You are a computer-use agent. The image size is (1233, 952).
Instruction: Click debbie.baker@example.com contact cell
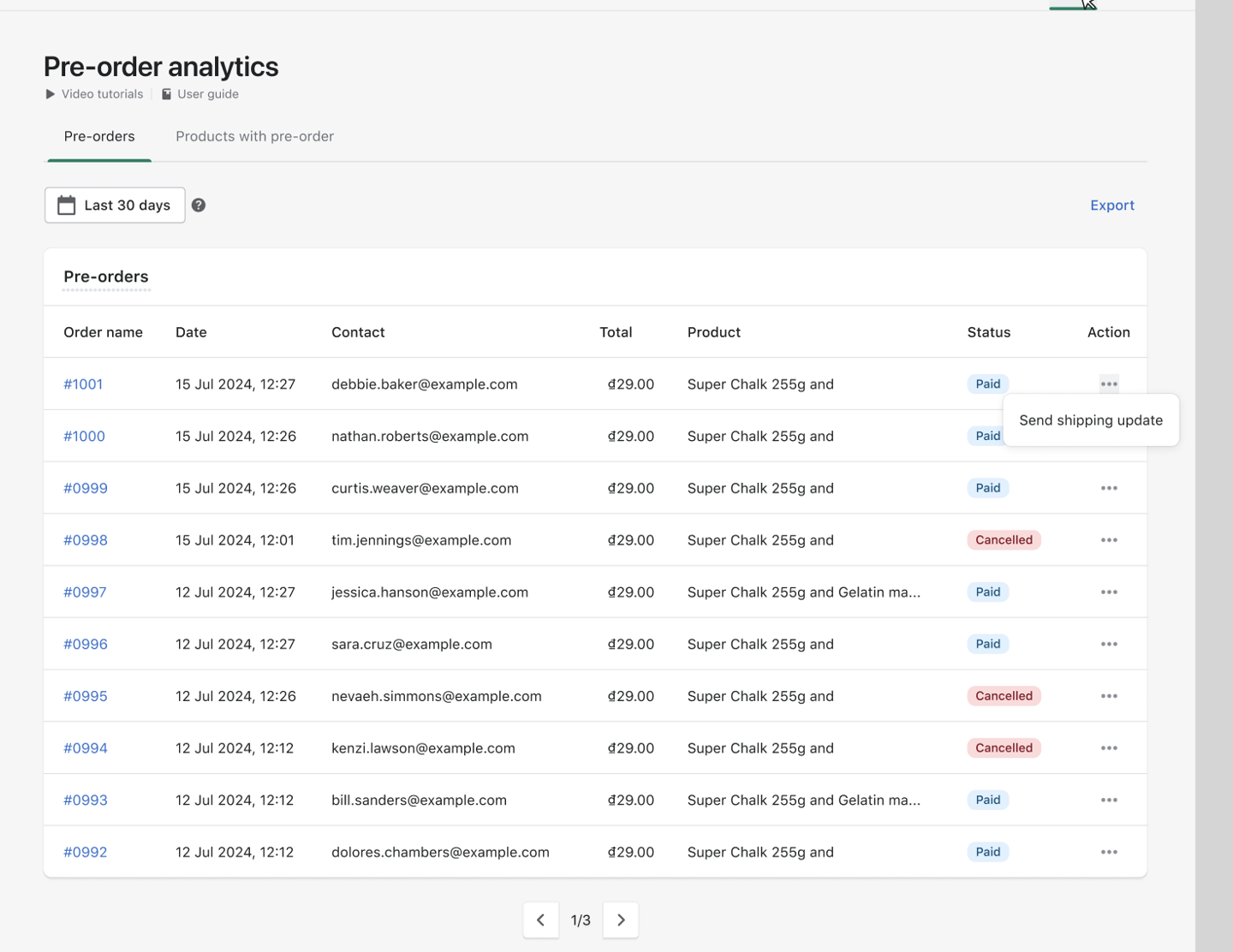[425, 384]
